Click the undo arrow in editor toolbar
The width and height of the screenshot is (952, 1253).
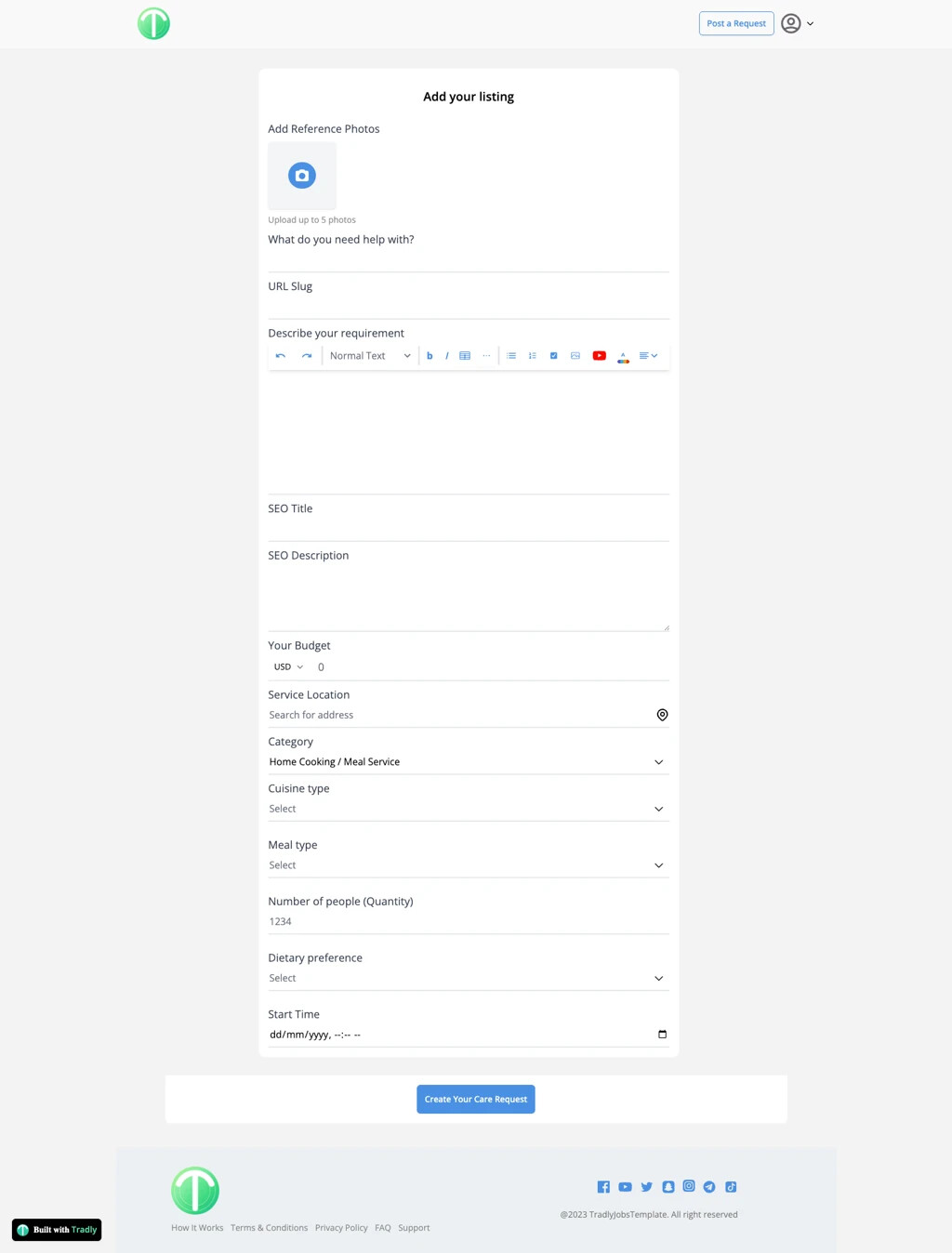[281, 356]
